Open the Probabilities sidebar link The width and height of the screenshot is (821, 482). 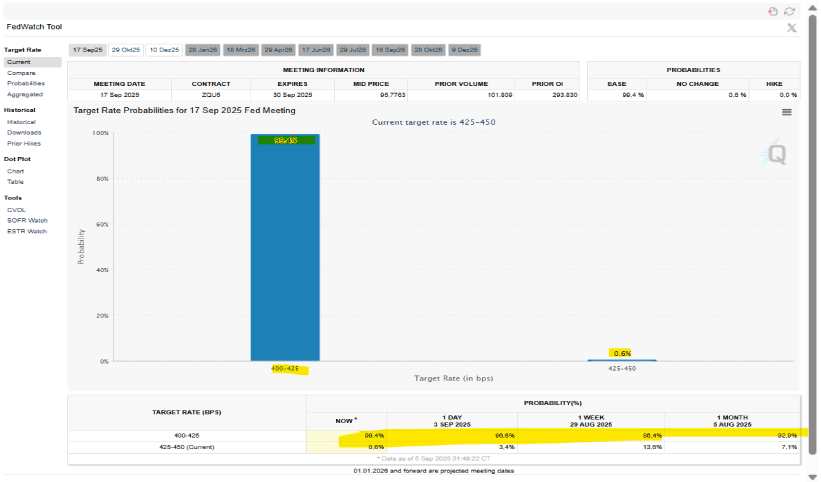pyautogui.click(x=25, y=83)
